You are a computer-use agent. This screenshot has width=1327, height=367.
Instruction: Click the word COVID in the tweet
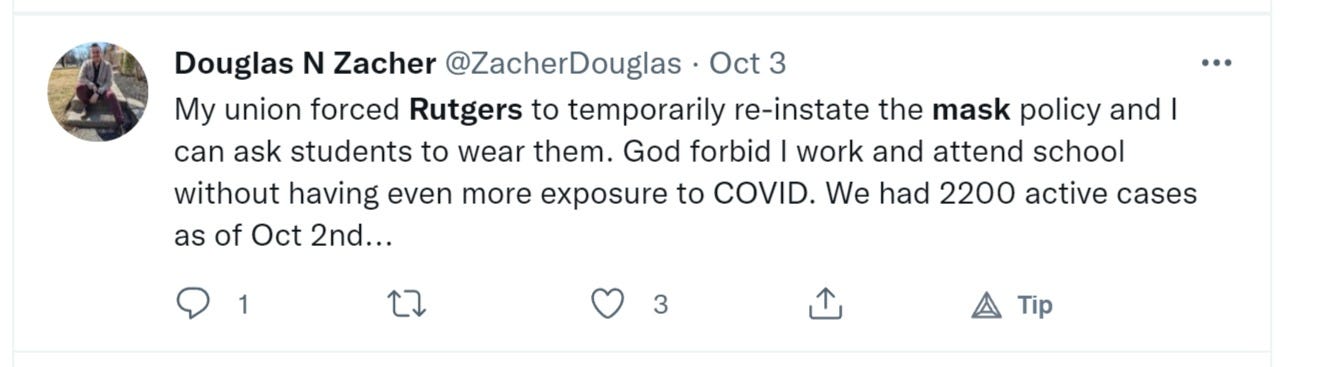(x=760, y=193)
